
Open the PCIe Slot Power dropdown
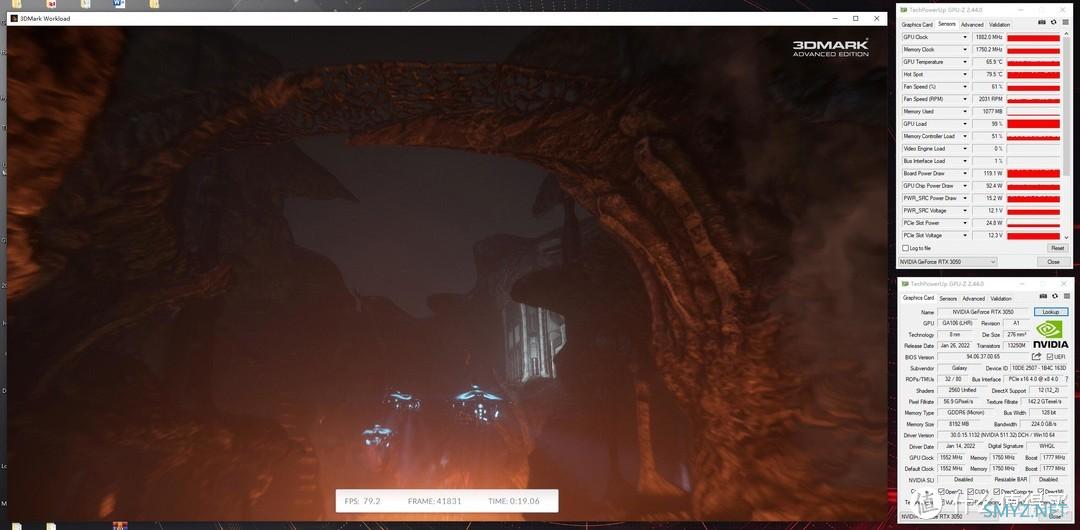tap(965, 223)
